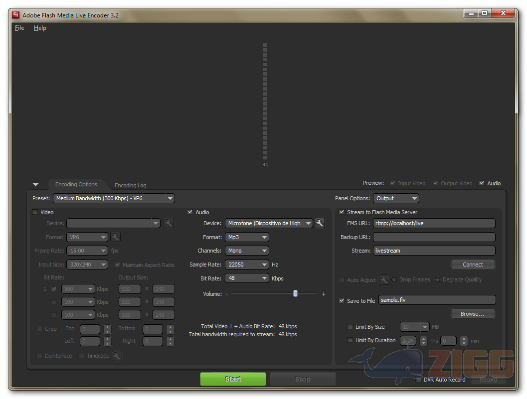Screen dimensions: 527x399
Task: Toggle Maintain Aspect Ratio checkbox
Action: click(x=117, y=265)
